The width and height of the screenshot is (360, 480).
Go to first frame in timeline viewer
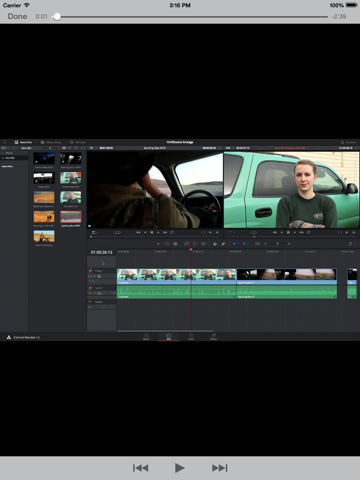[x=275, y=232]
